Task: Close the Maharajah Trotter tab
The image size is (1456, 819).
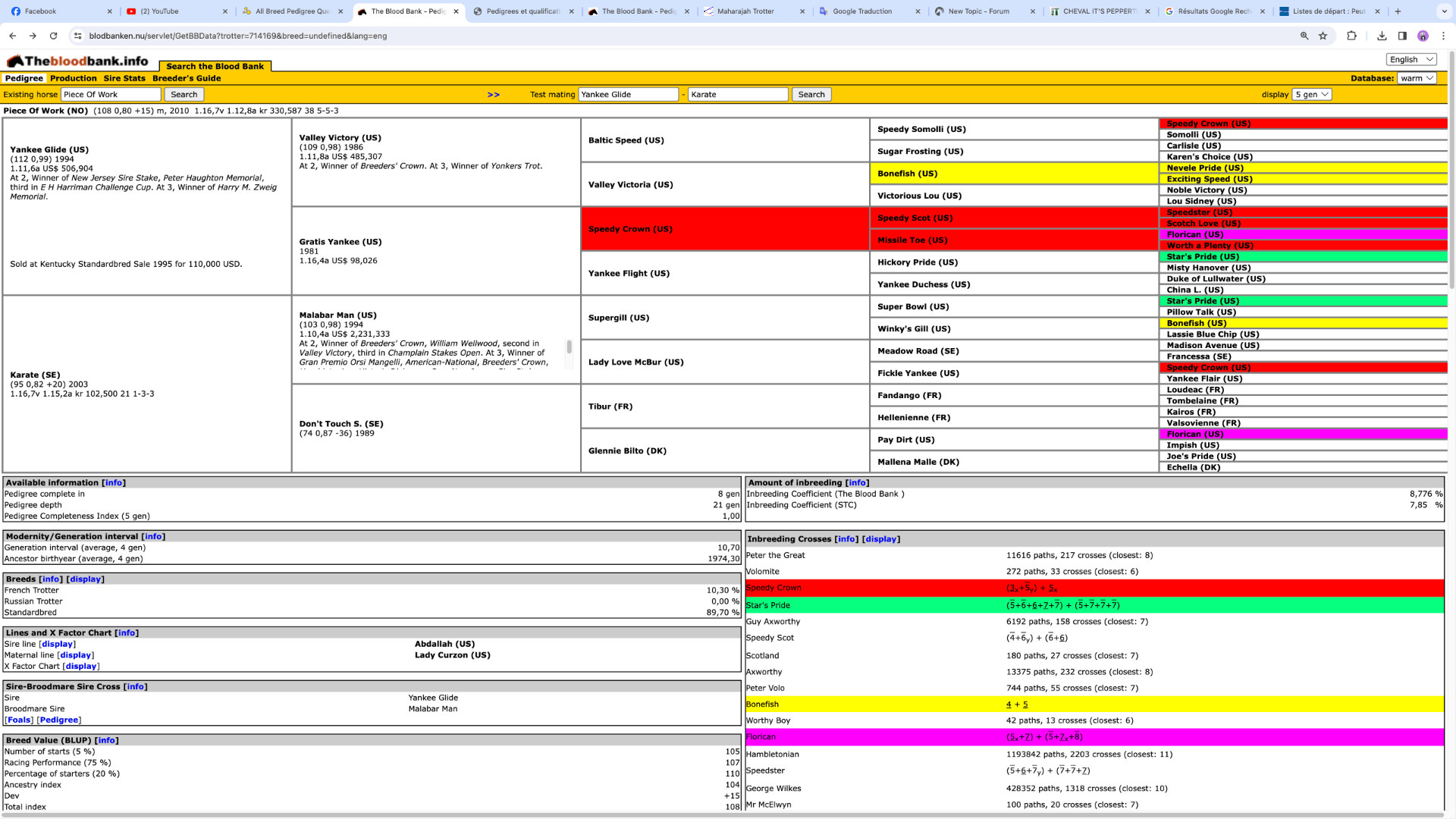Action: point(802,11)
